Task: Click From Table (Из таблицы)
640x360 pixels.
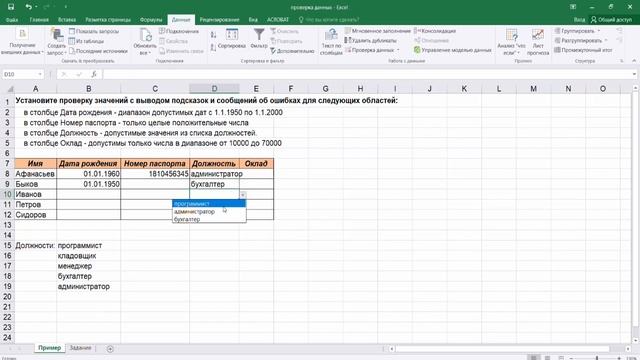Action: pyautogui.click(x=86, y=41)
